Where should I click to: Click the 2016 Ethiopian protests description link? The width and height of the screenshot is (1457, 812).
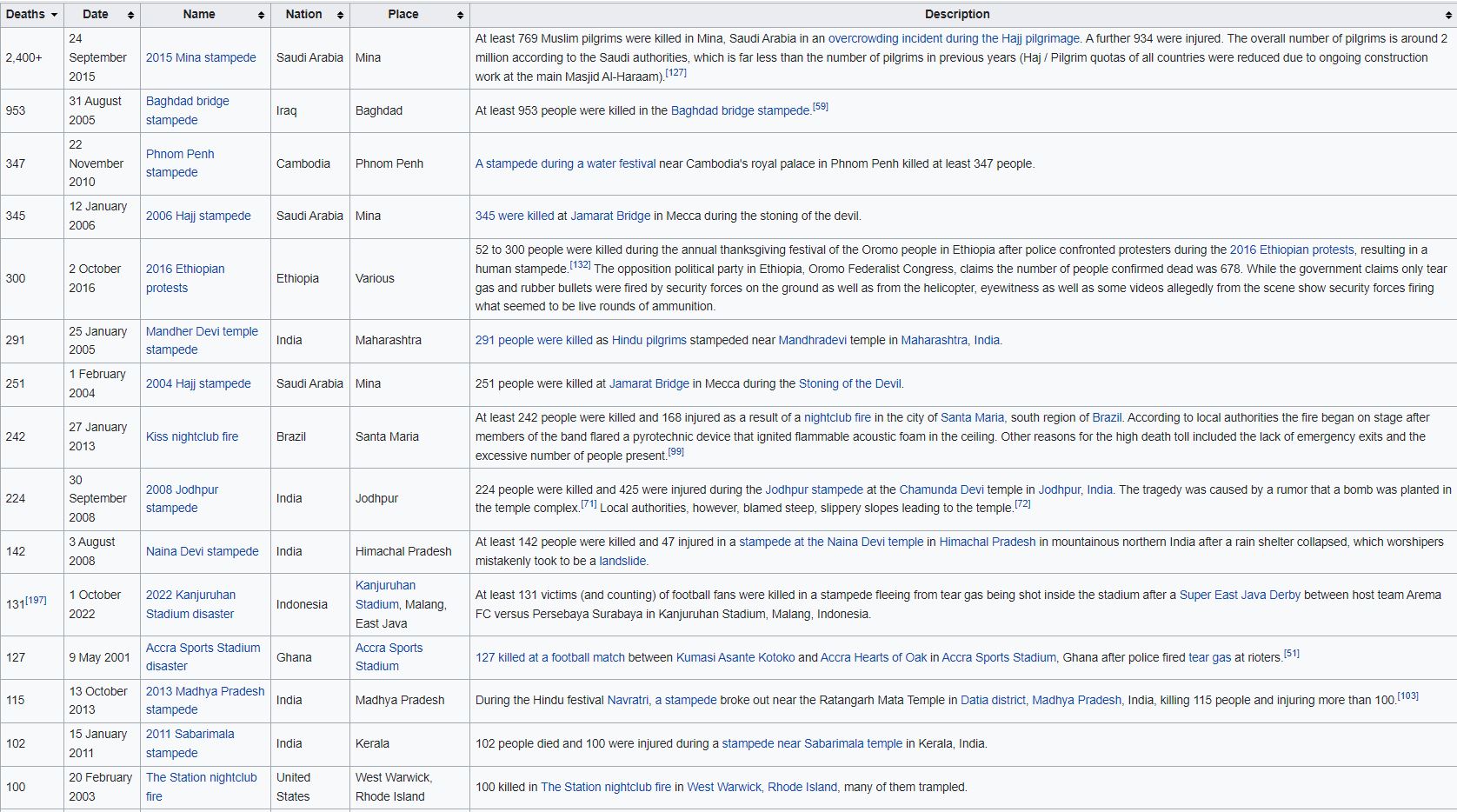pos(1291,250)
